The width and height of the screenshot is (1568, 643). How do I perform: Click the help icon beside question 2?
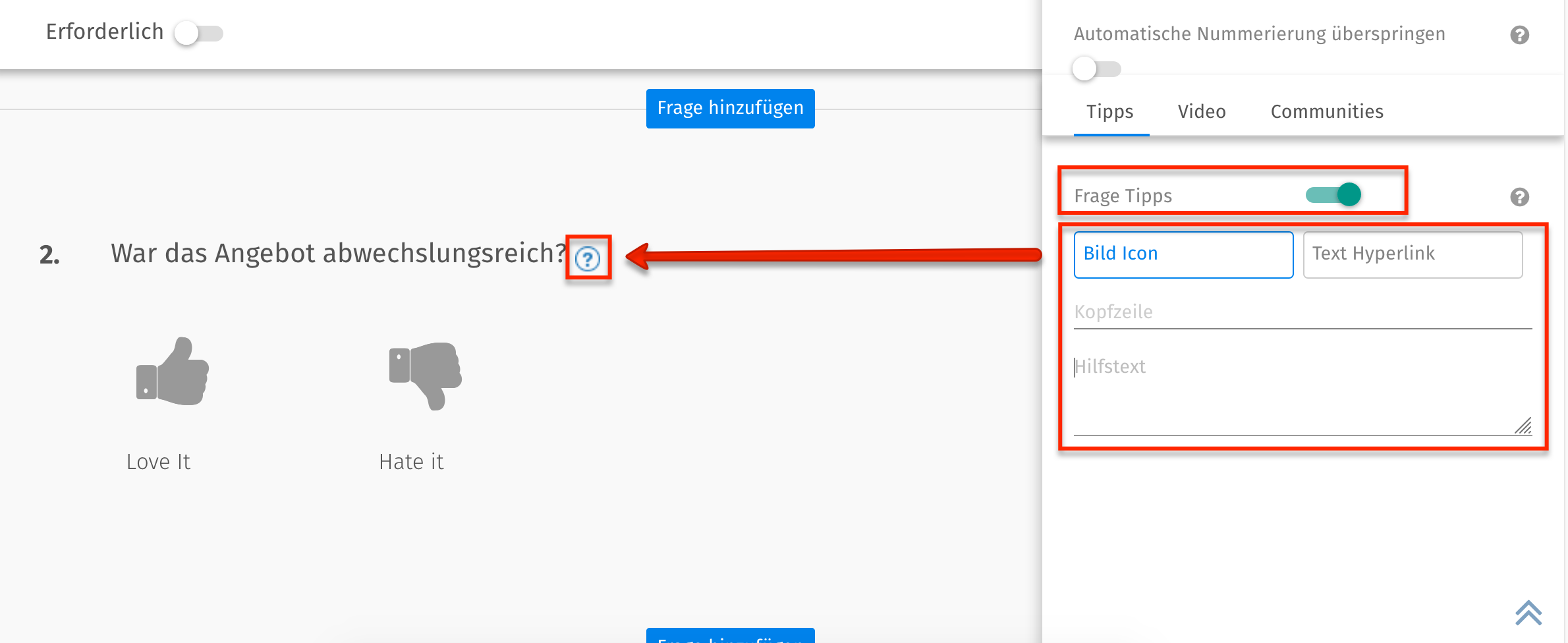tap(587, 258)
